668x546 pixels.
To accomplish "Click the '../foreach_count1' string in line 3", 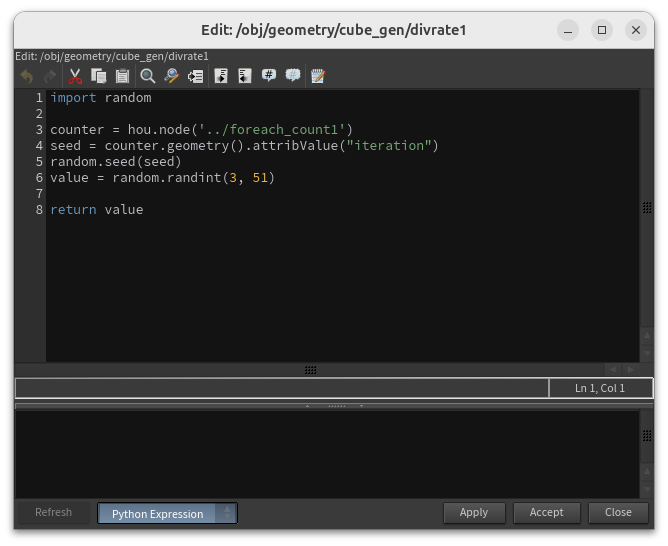I will (x=272, y=129).
